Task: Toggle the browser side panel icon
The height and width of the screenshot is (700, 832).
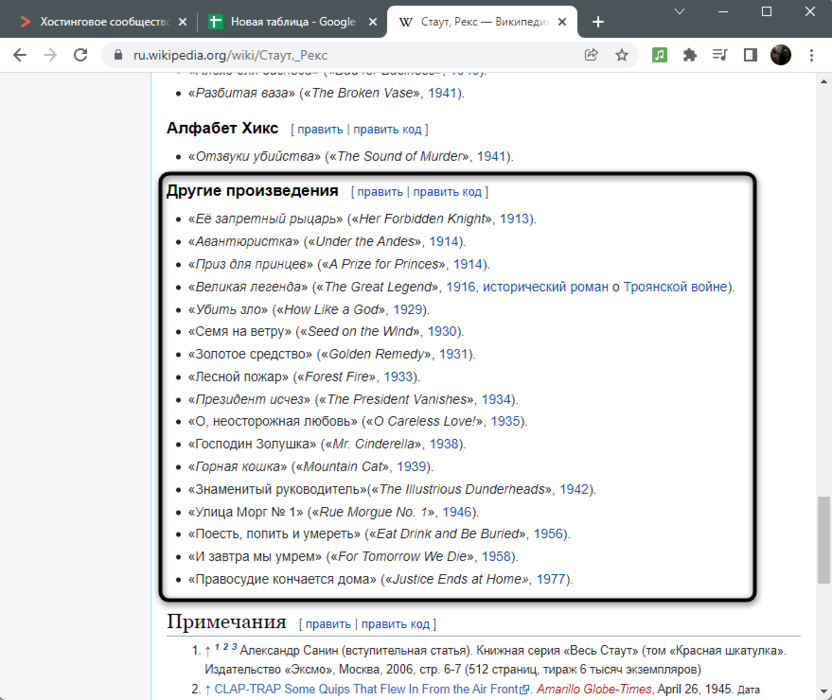Action: (x=750, y=56)
